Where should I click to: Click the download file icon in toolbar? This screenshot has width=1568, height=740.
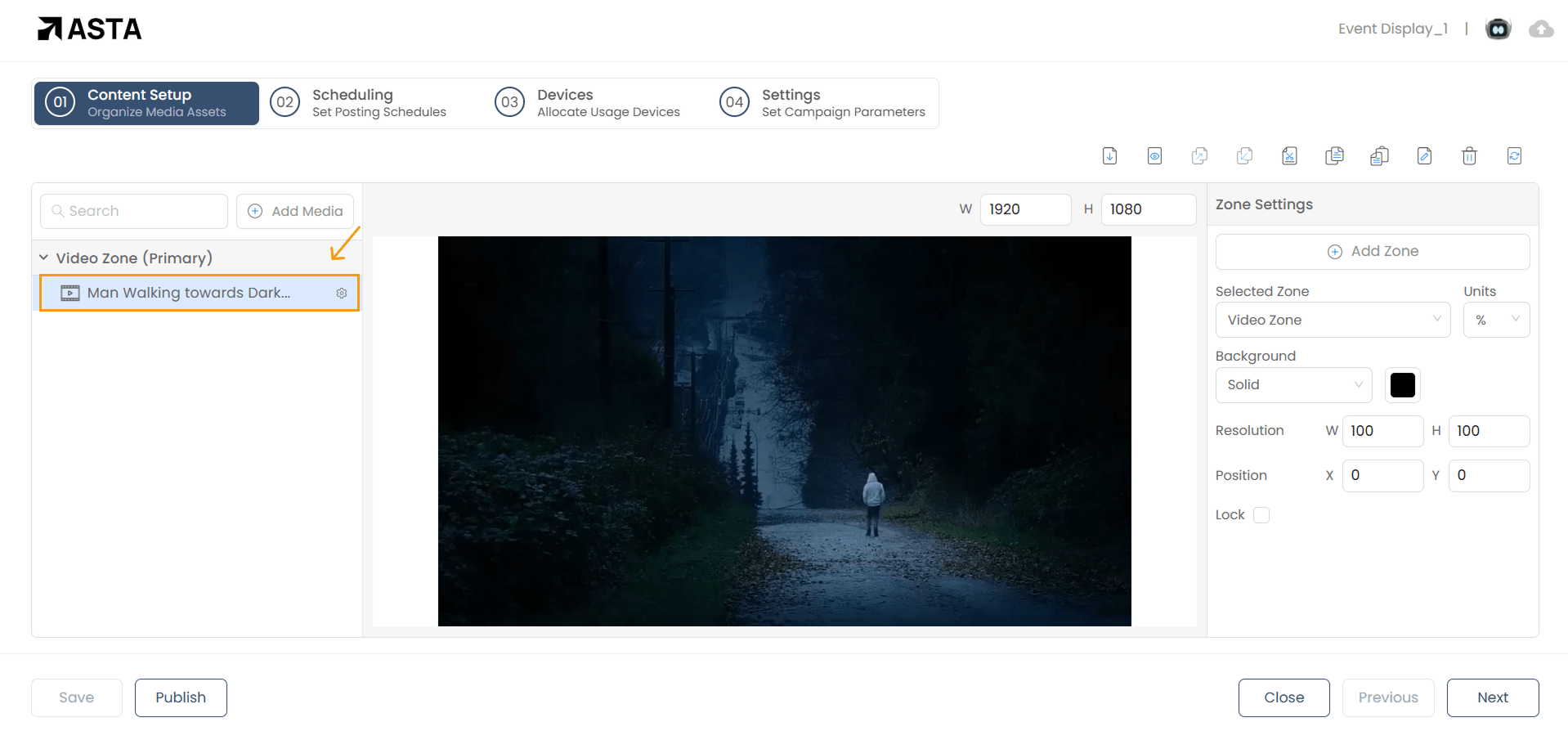1109,155
